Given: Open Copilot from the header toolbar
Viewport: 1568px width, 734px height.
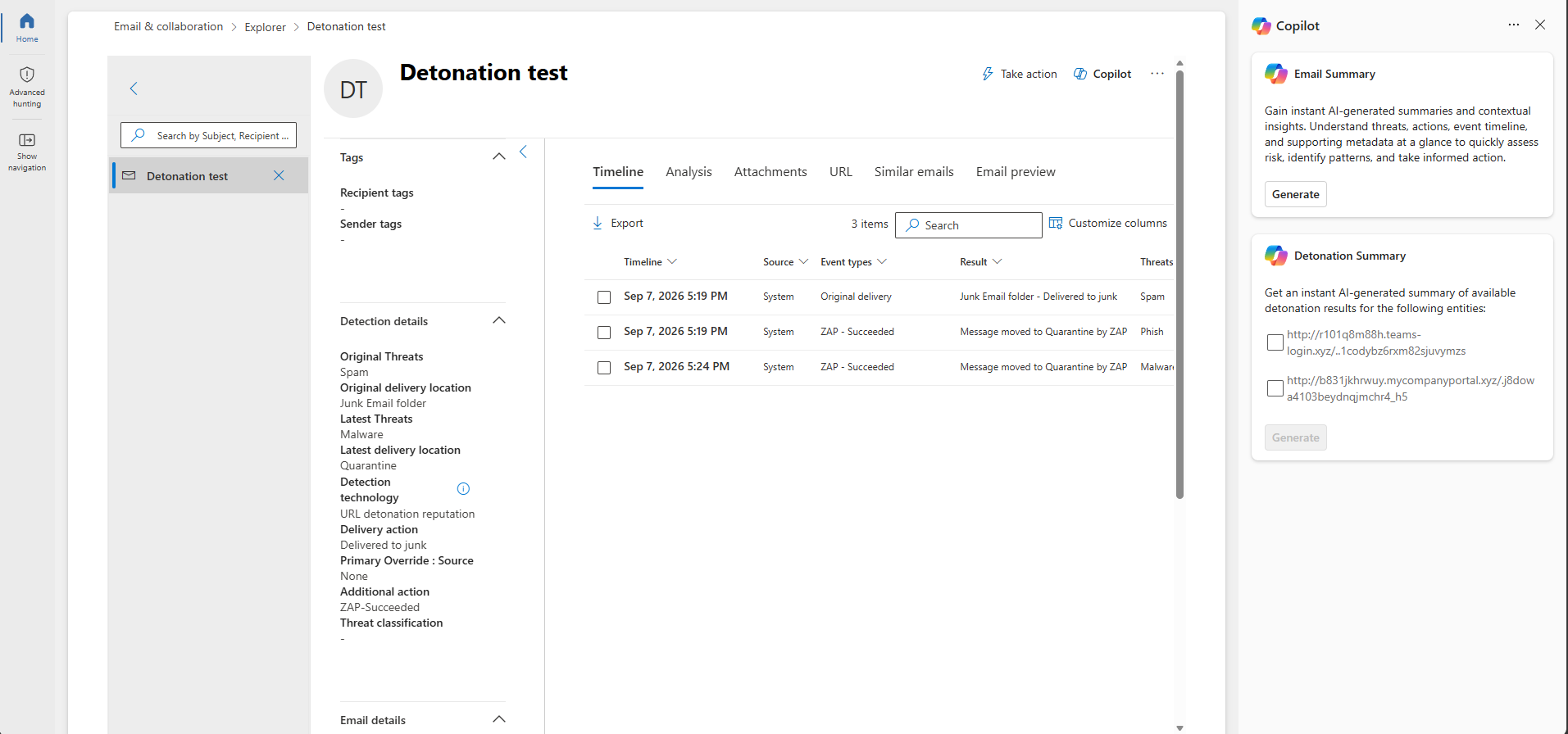Looking at the screenshot, I should [x=1102, y=74].
